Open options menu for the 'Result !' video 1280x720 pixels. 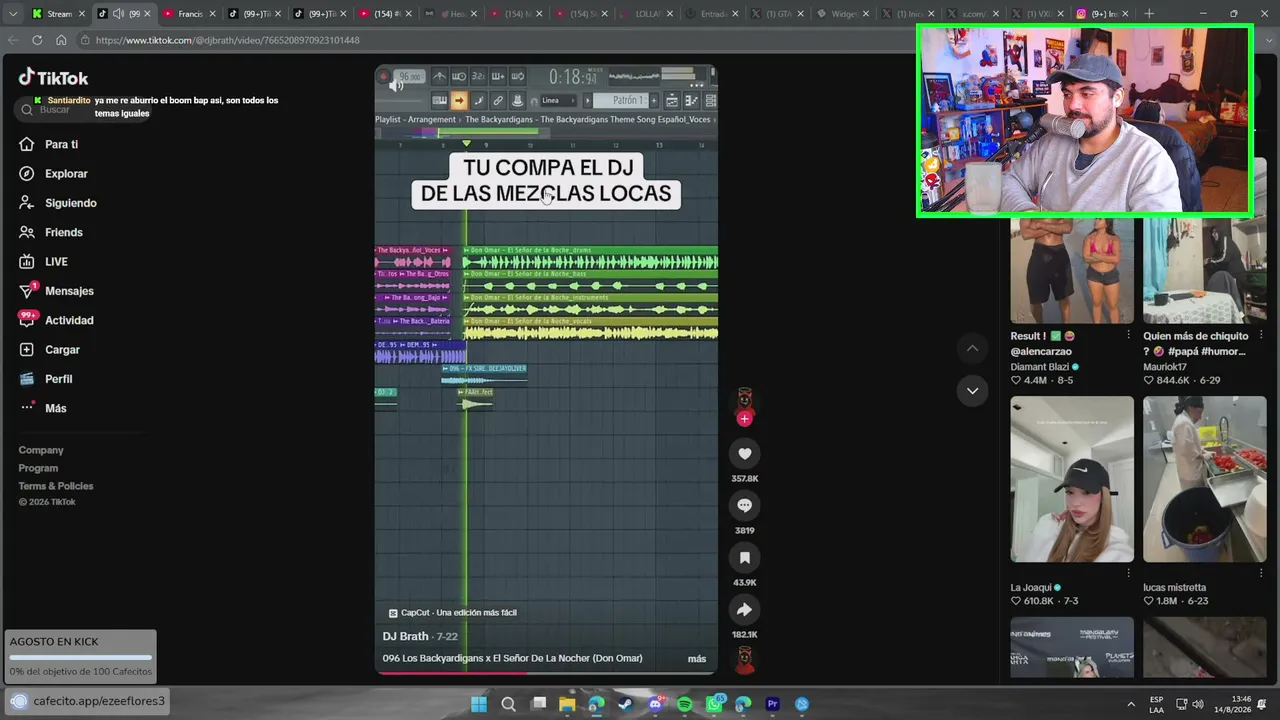tap(1128, 336)
